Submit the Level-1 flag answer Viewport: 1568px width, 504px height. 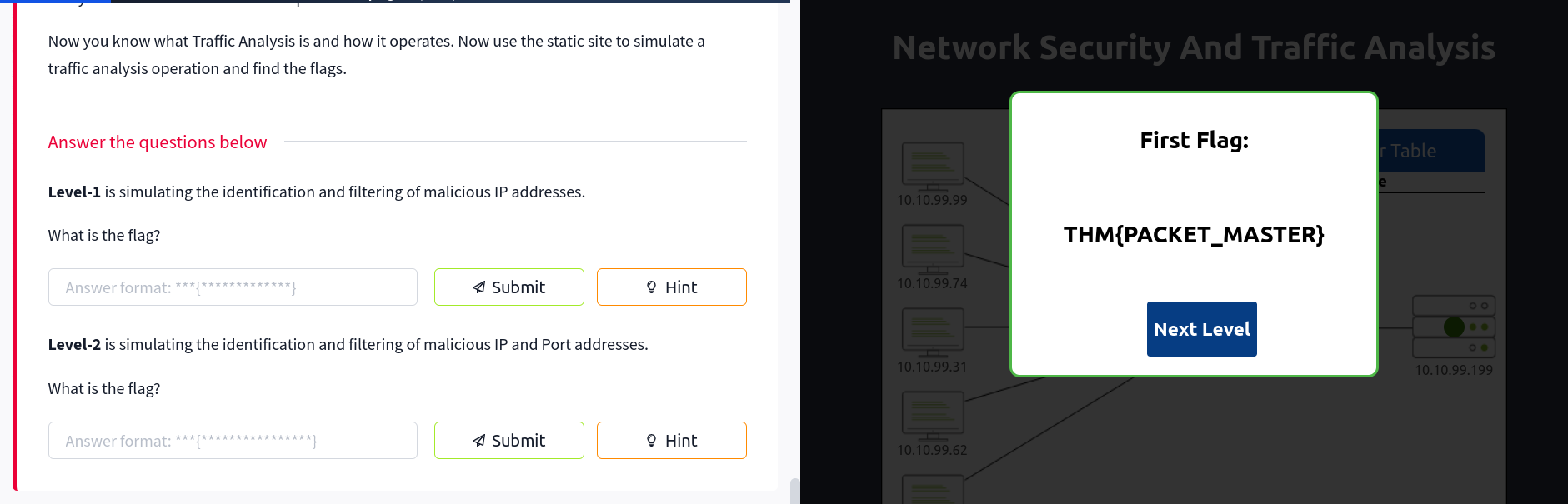click(508, 287)
